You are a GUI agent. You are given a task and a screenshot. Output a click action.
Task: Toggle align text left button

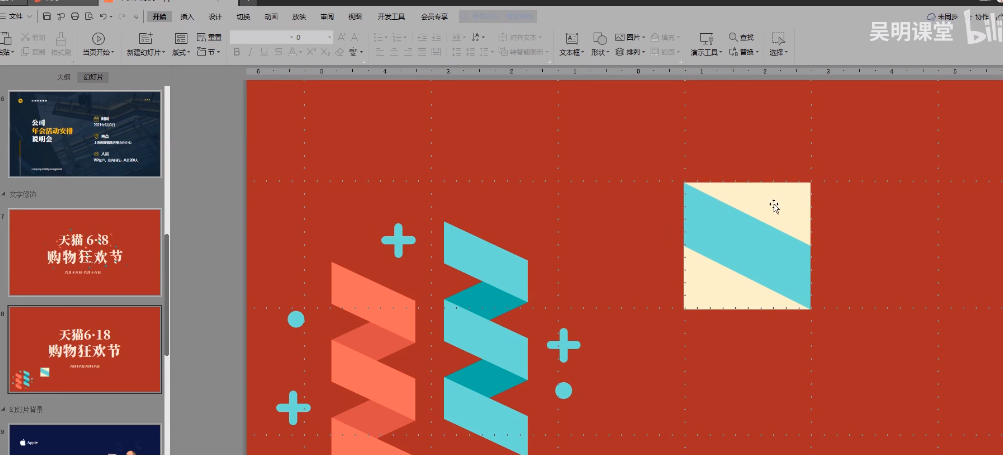379,52
